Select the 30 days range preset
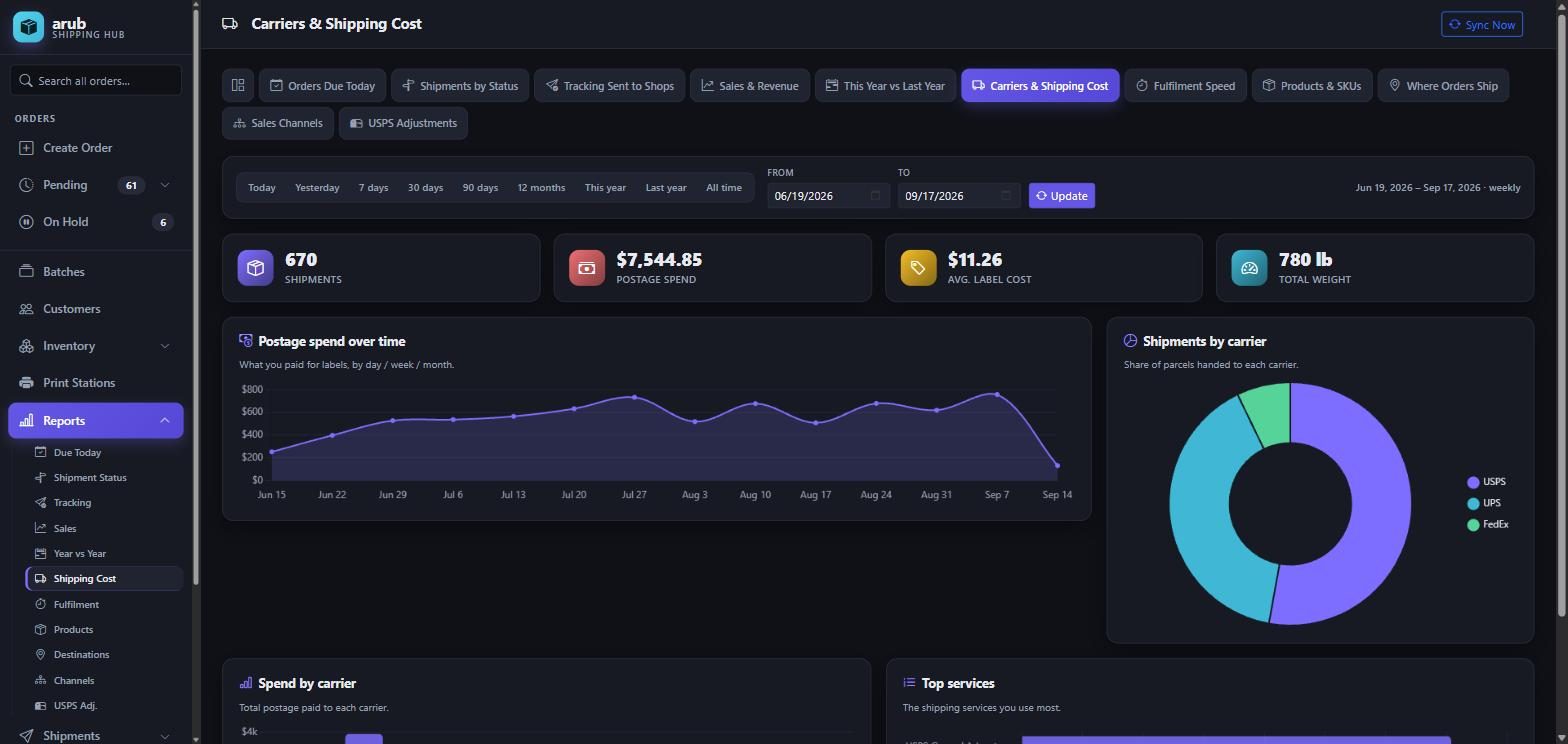Viewport: 1568px width, 744px height. click(x=425, y=188)
